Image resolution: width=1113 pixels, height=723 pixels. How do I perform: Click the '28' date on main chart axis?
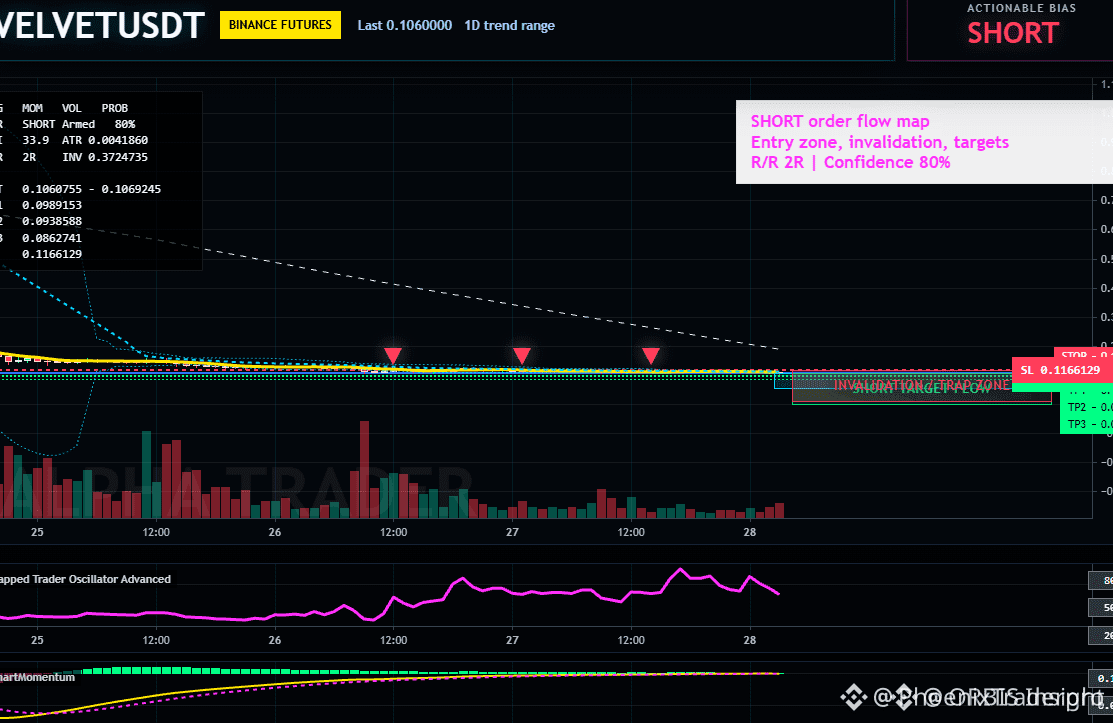pos(750,532)
